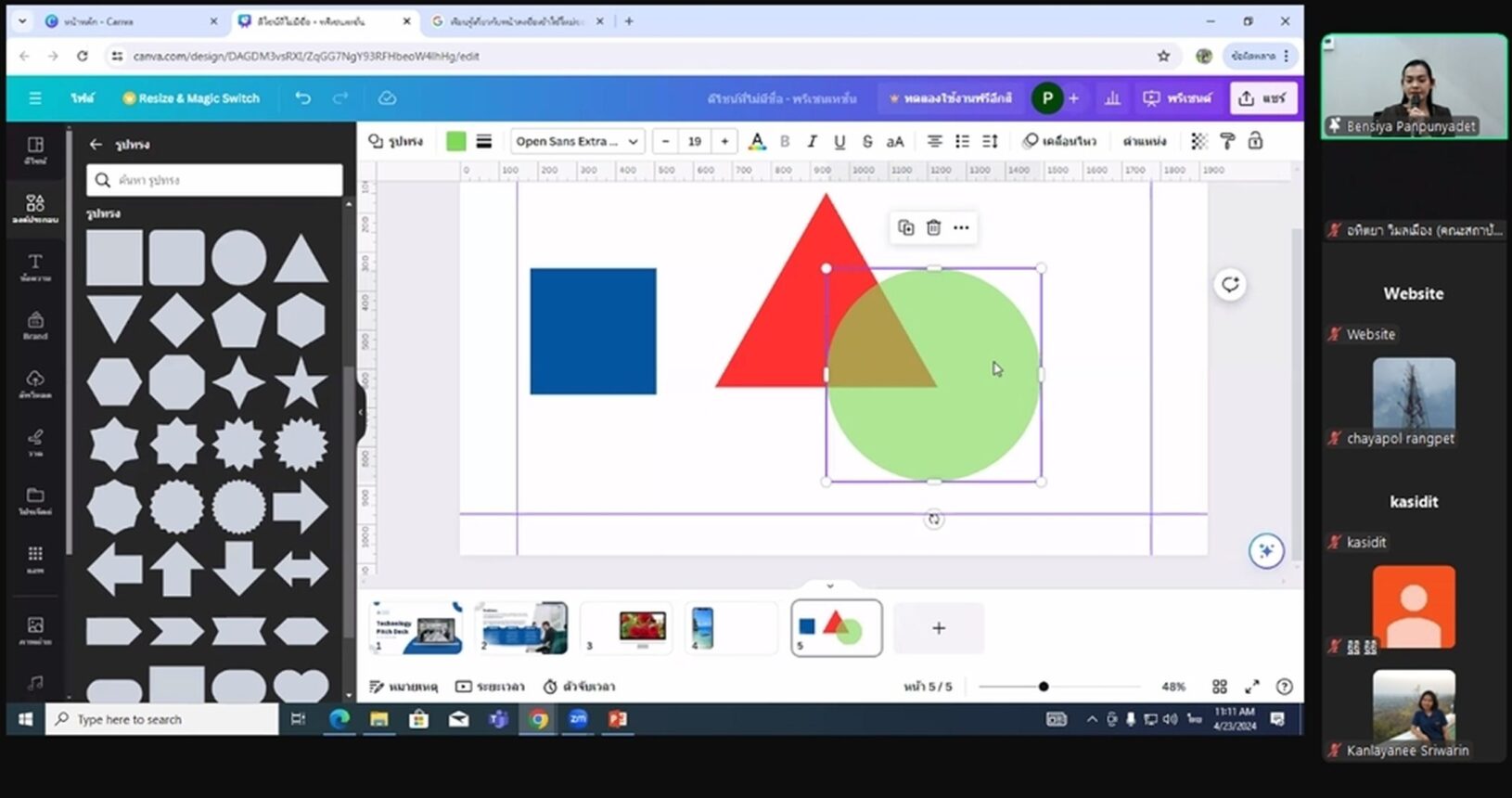Open the Timer option at bottom

(x=579, y=687)
